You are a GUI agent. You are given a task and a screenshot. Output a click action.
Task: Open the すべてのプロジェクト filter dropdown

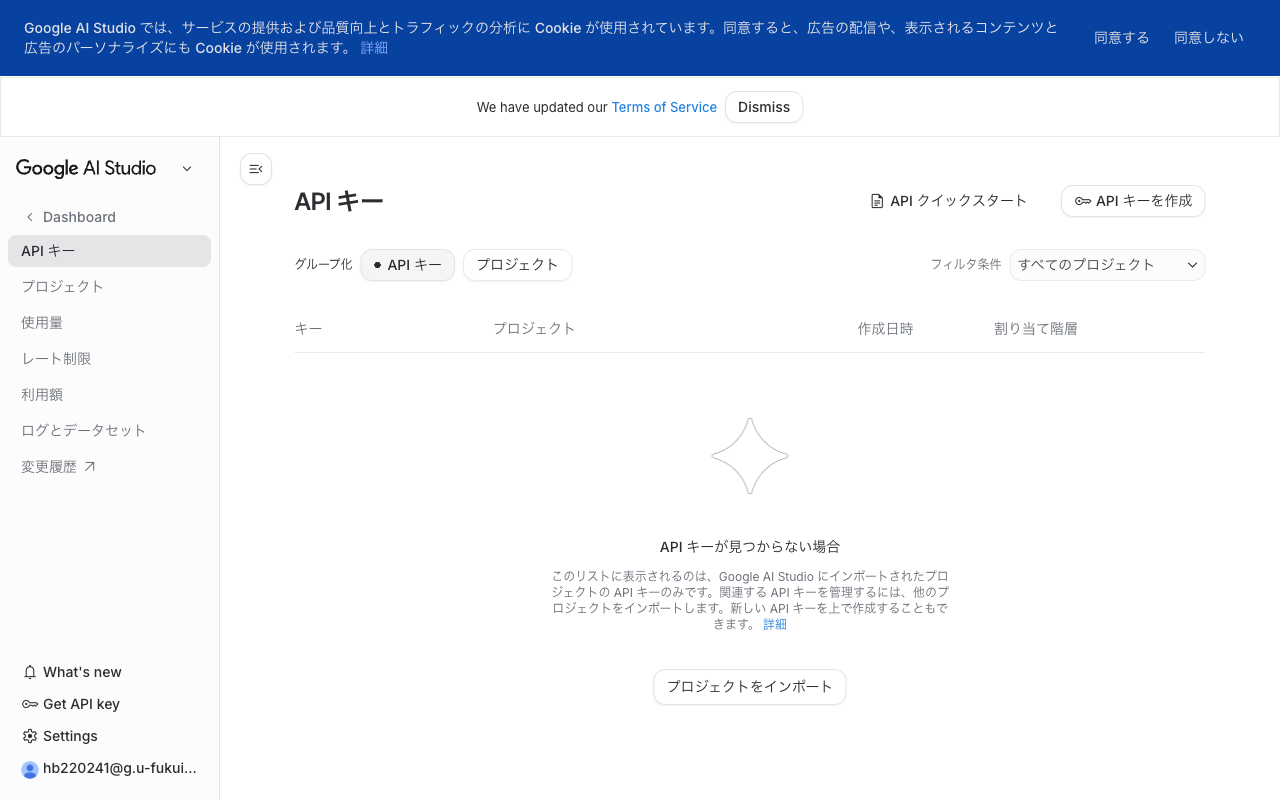pyautogui.click(x=1106, y=264)
